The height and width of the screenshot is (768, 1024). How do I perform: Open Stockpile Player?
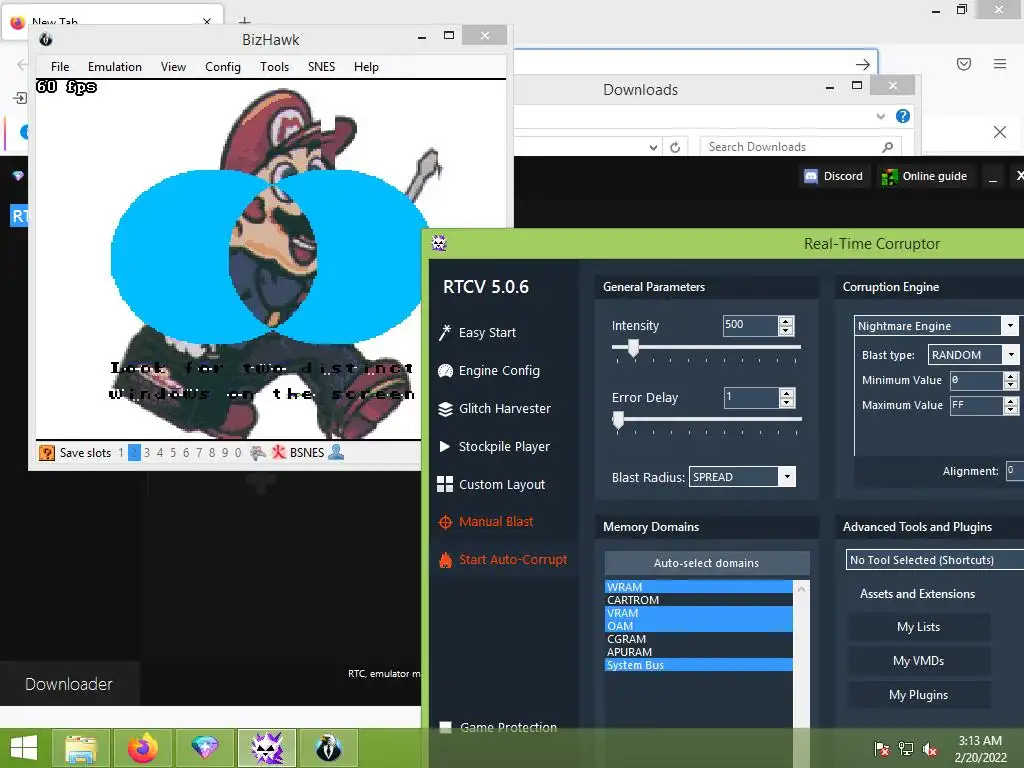click(x=494, y=447)
